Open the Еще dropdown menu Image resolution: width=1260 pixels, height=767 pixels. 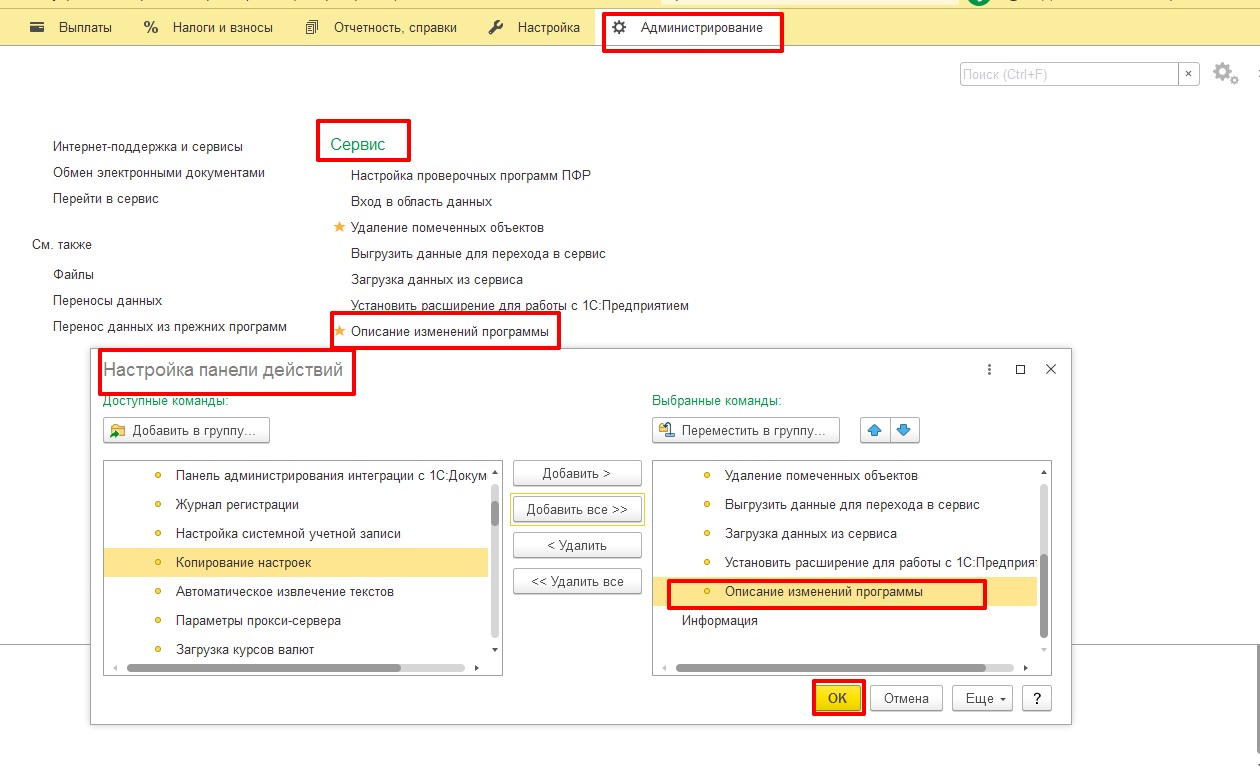pos(983,699)
